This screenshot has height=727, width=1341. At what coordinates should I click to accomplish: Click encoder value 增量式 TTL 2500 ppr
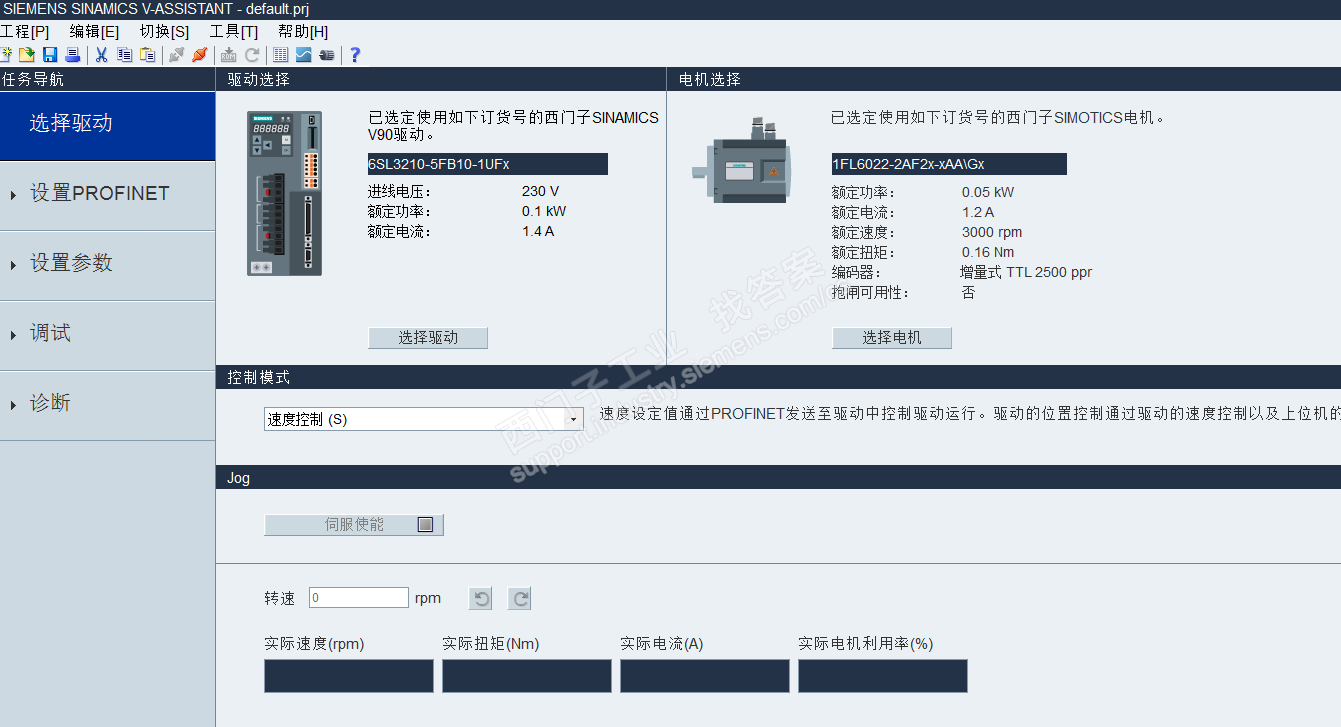(1026, 272)
